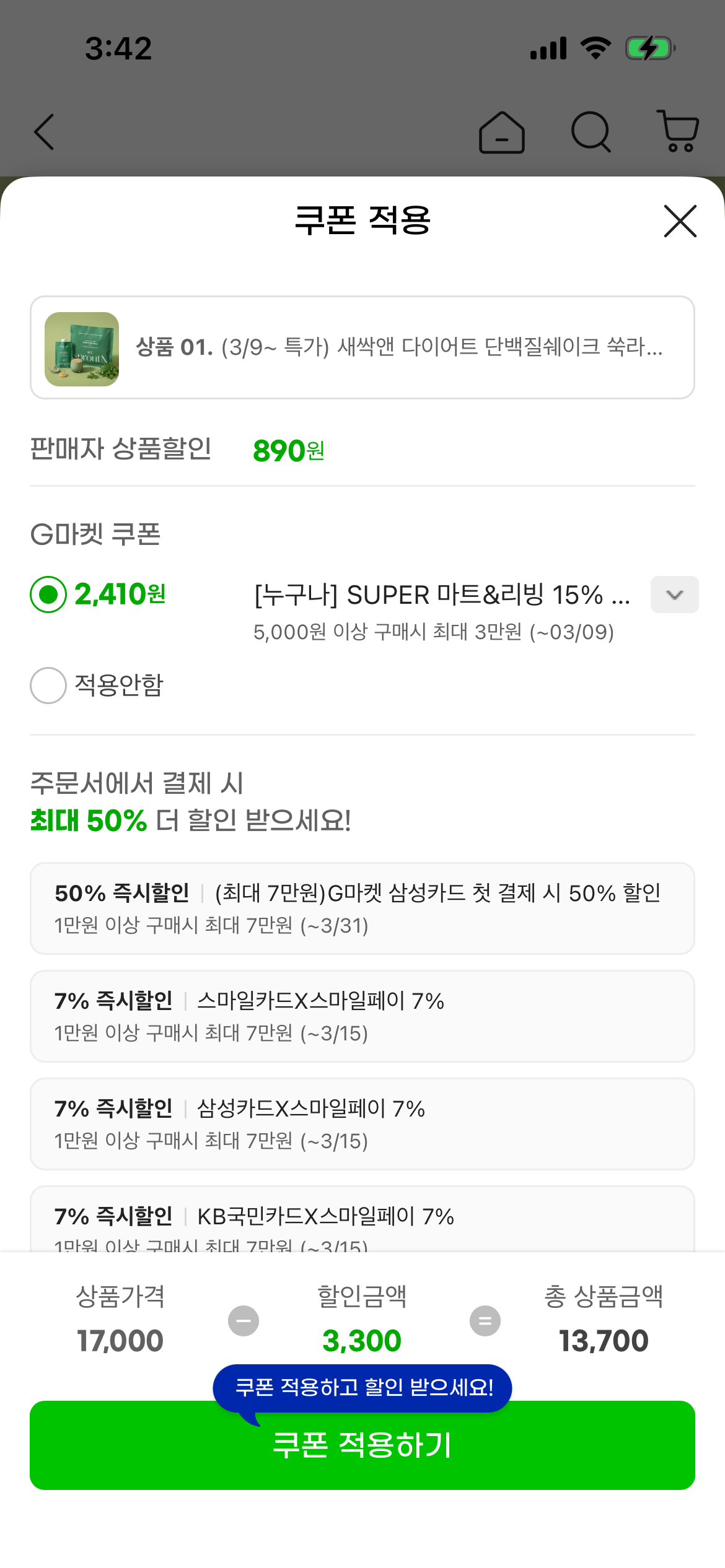Viewport: 725px width, 1568px height.
Task: Open the home icon in header
Action: pos(501,133)
